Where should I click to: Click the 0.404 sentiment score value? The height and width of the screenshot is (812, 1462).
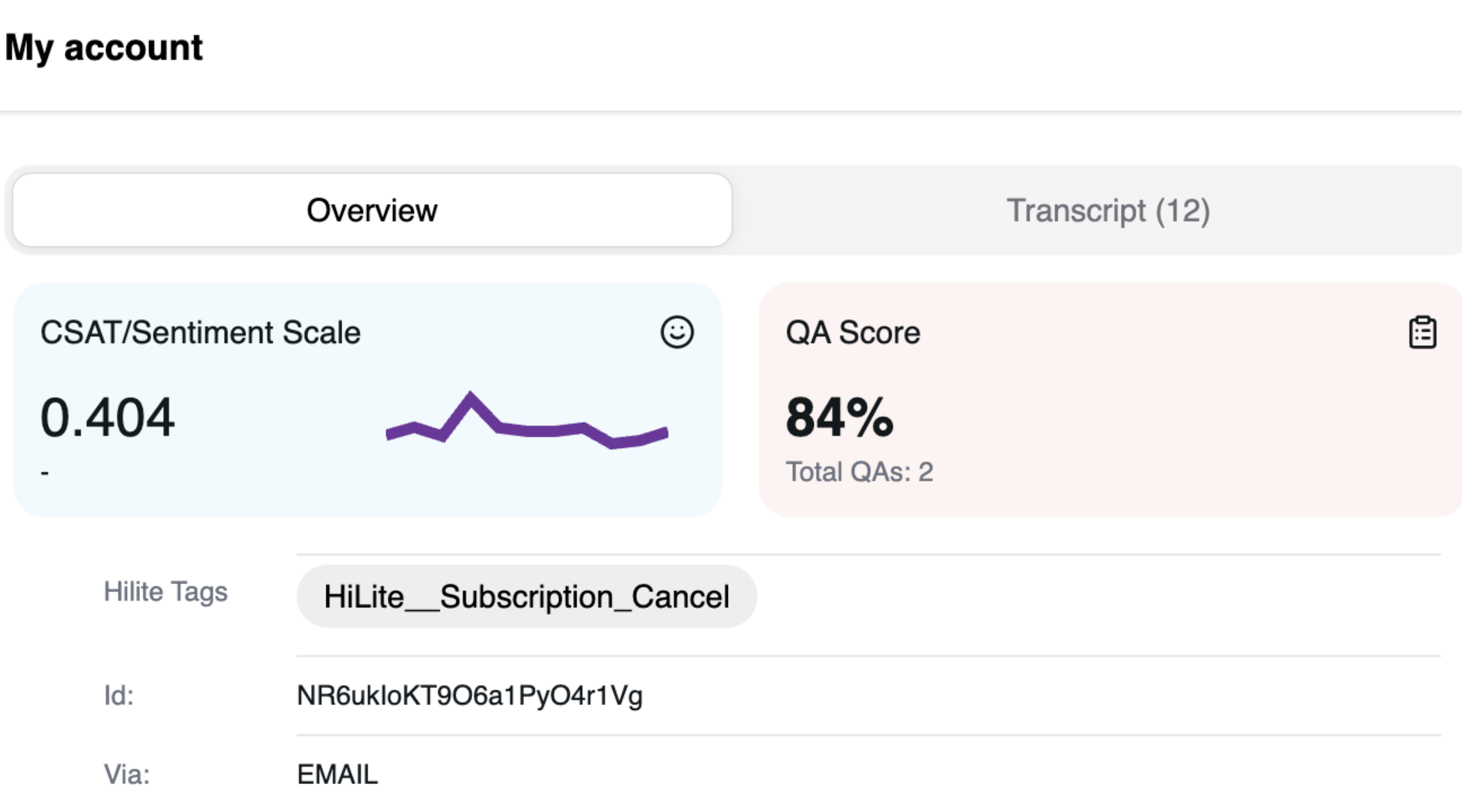click(x=107, y=418)
